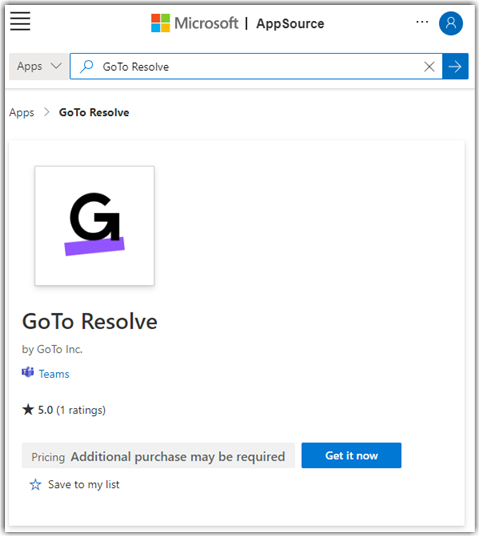Expand the Apps search category dropdown

tap(39, 66)
